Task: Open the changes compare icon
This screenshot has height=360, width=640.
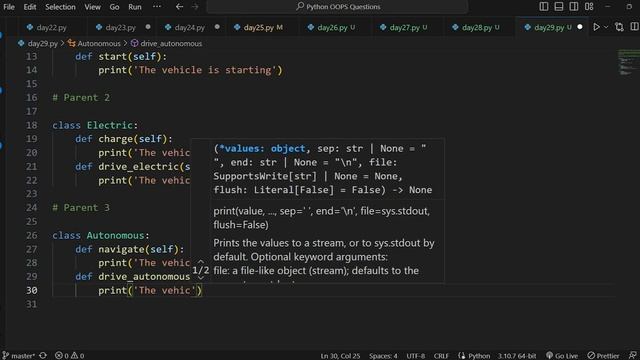Action: coord(619,27)
